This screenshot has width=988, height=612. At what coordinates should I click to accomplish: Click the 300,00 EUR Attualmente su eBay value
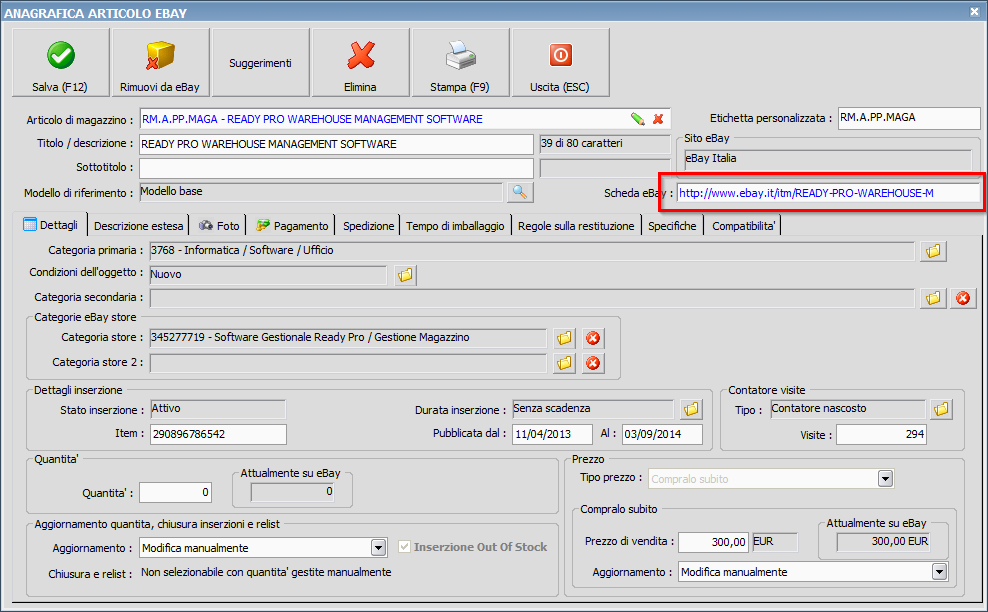[x=883, y=541]
